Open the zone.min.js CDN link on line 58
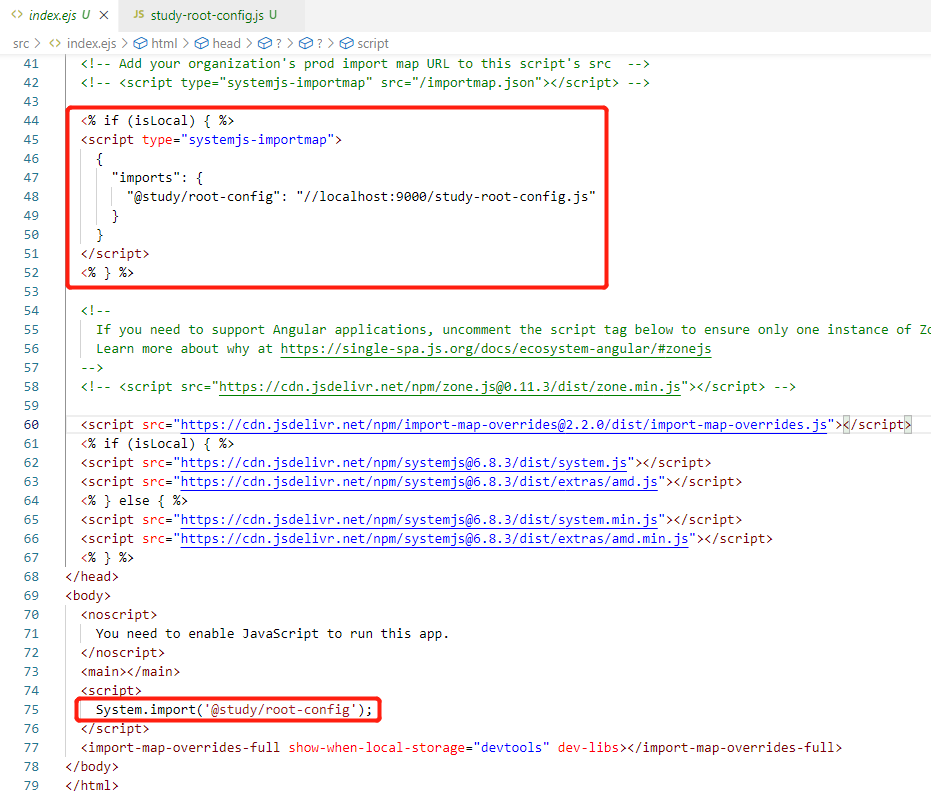 tap(449, 386)
